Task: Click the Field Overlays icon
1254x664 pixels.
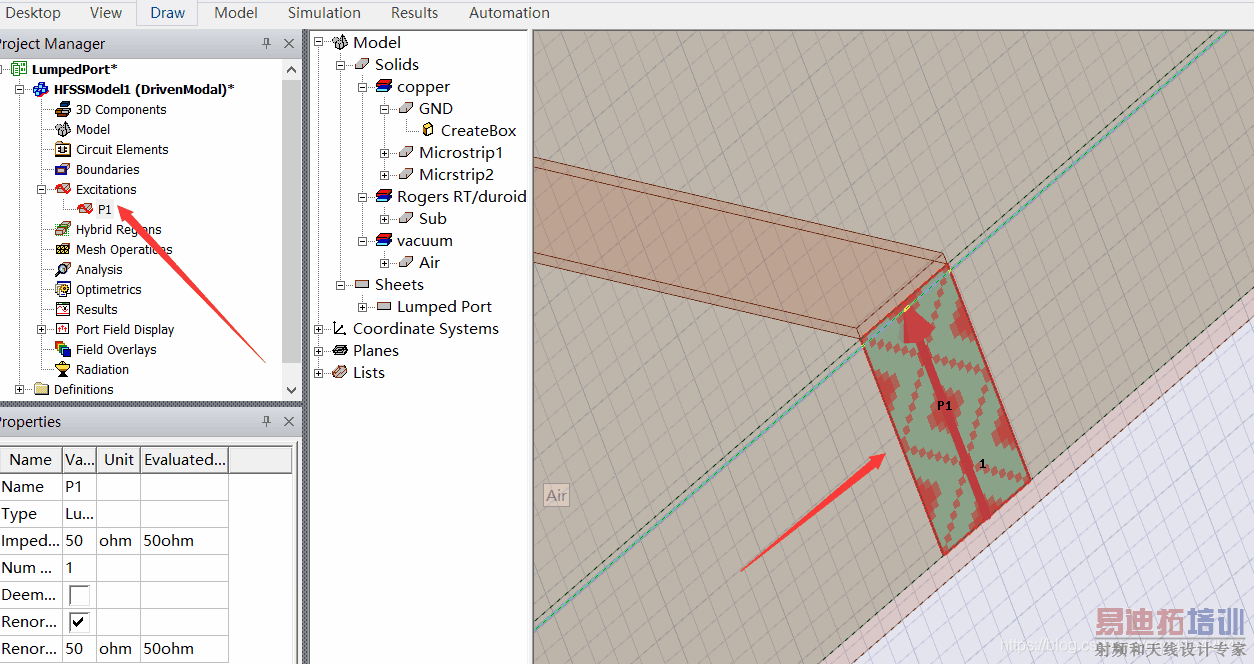Action: (63, 349)
